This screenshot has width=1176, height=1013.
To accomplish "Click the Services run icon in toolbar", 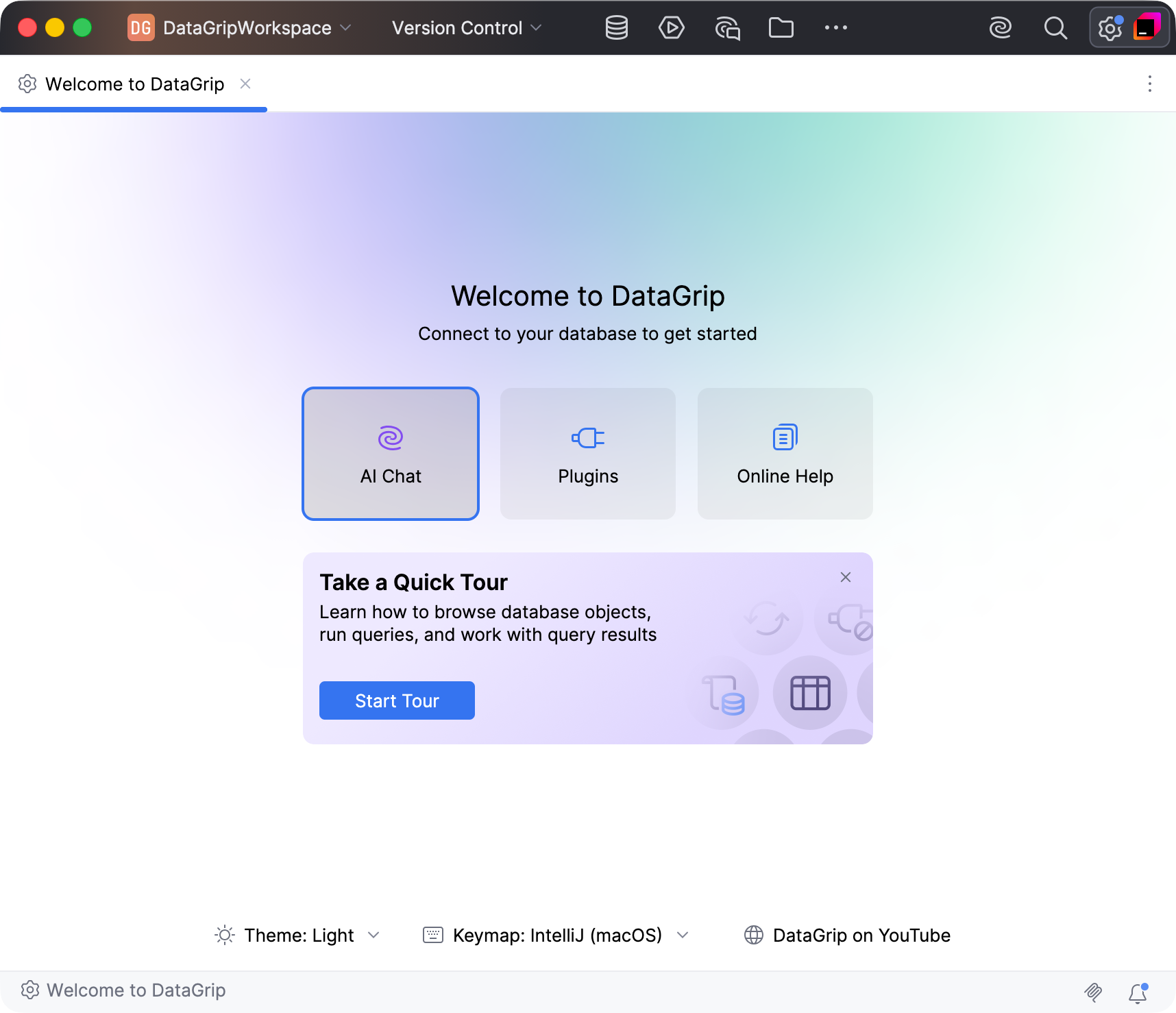I will click(672, 28).
